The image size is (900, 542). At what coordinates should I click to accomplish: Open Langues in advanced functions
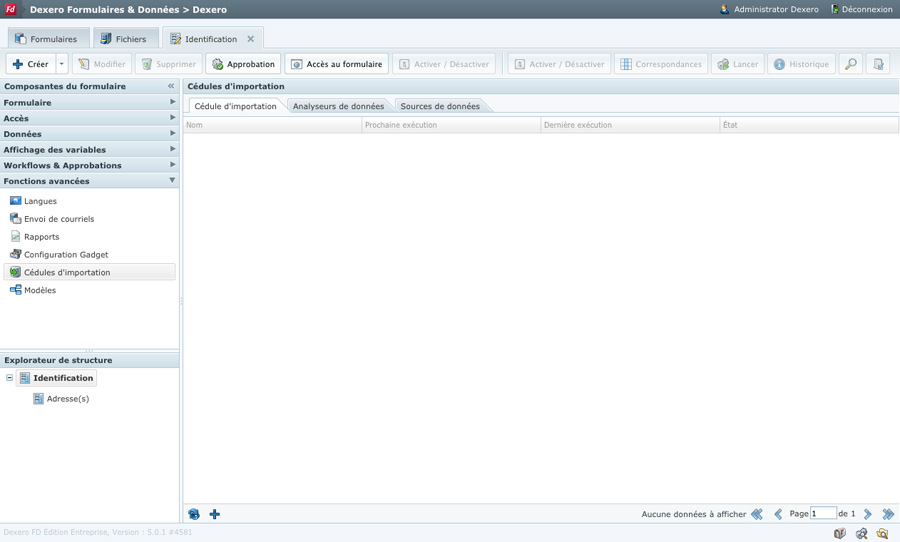(x=40, y=201)
